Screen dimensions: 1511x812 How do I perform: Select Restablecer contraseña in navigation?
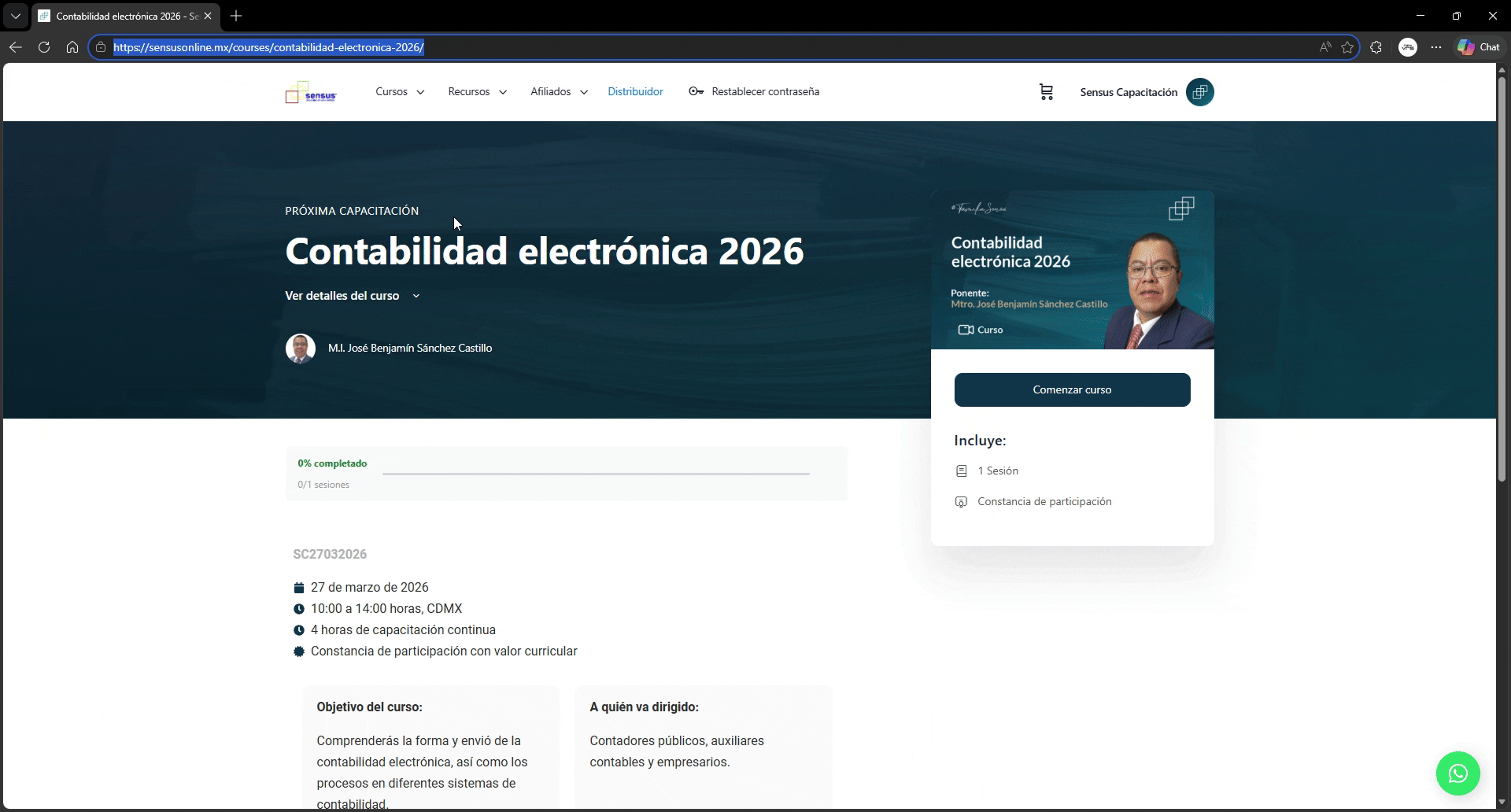click(764, 92)
